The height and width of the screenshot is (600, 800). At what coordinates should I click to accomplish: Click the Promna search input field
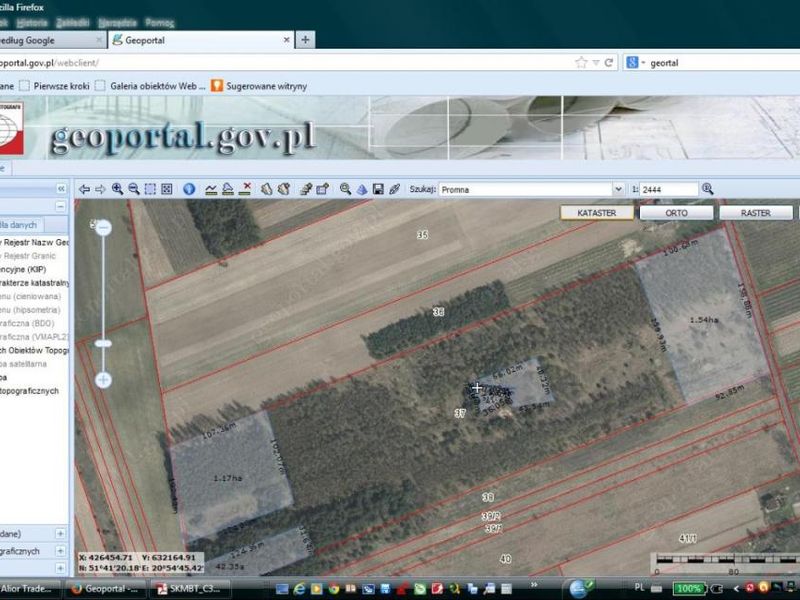[526, 189]
